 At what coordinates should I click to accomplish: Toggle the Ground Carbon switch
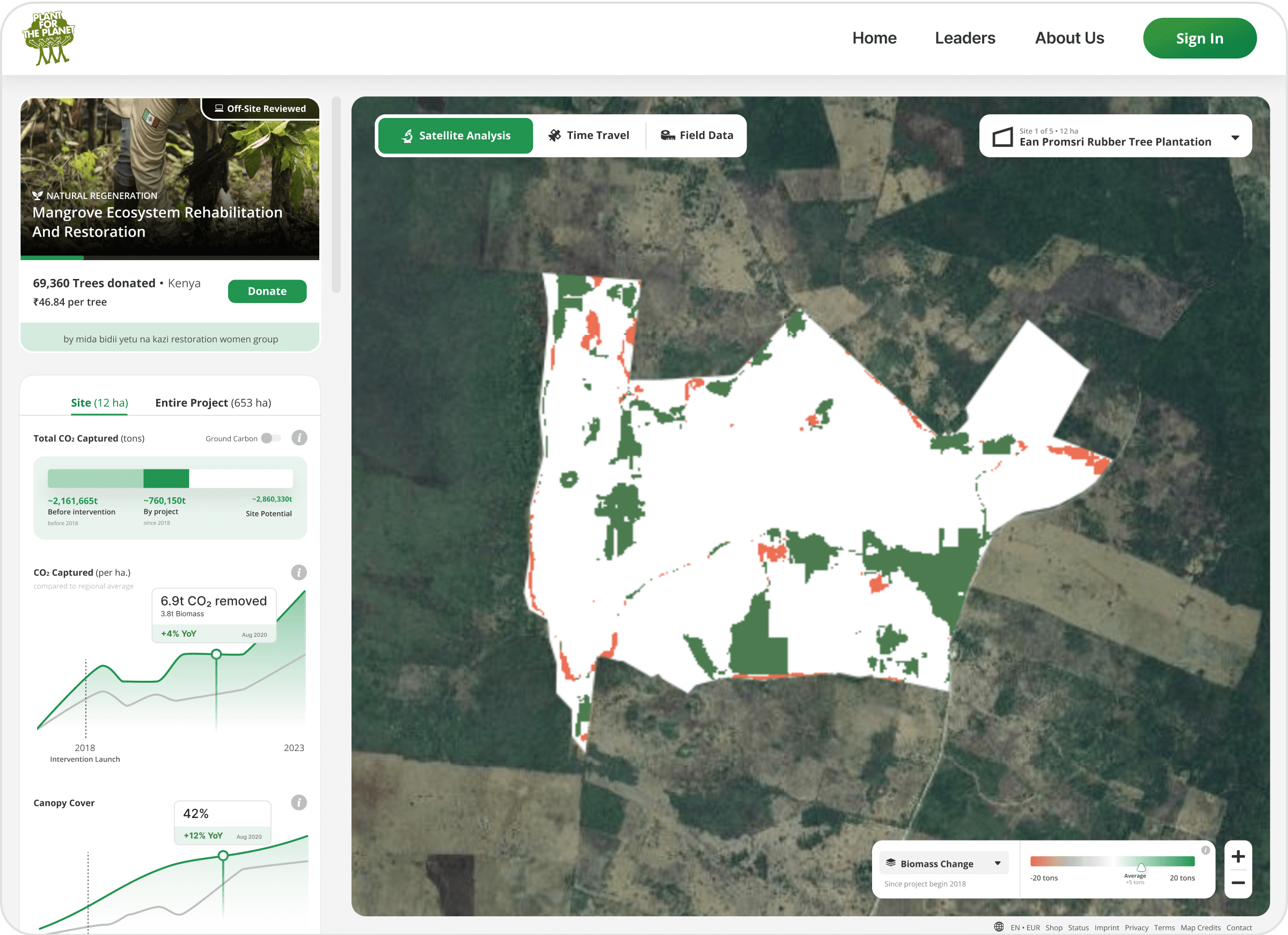pyautogui.click(x=271, y=438)
